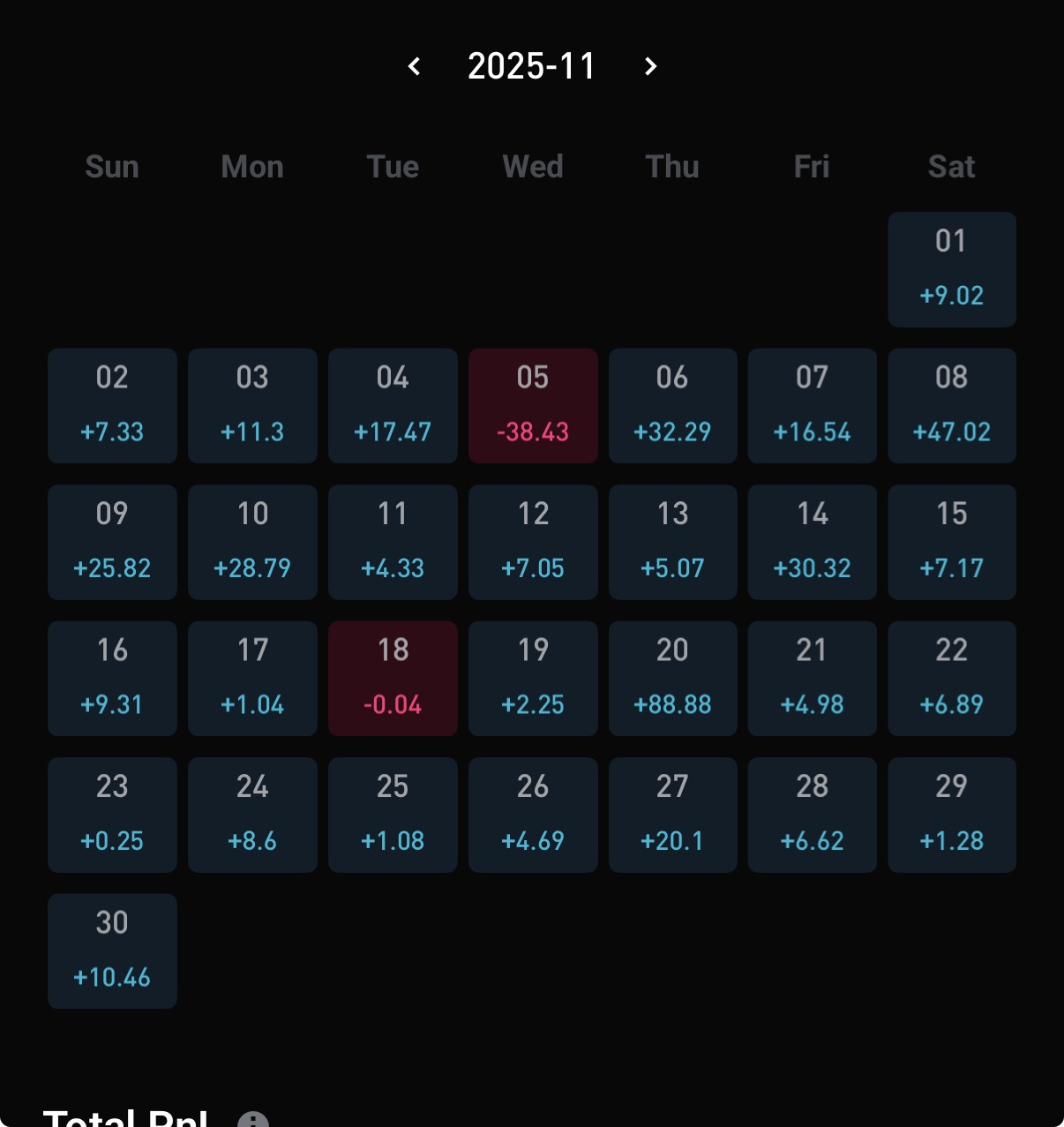Viewport: 1064px width, 1127px height.
Task: Select the red day 18 cell
Action: click(393, 679)
